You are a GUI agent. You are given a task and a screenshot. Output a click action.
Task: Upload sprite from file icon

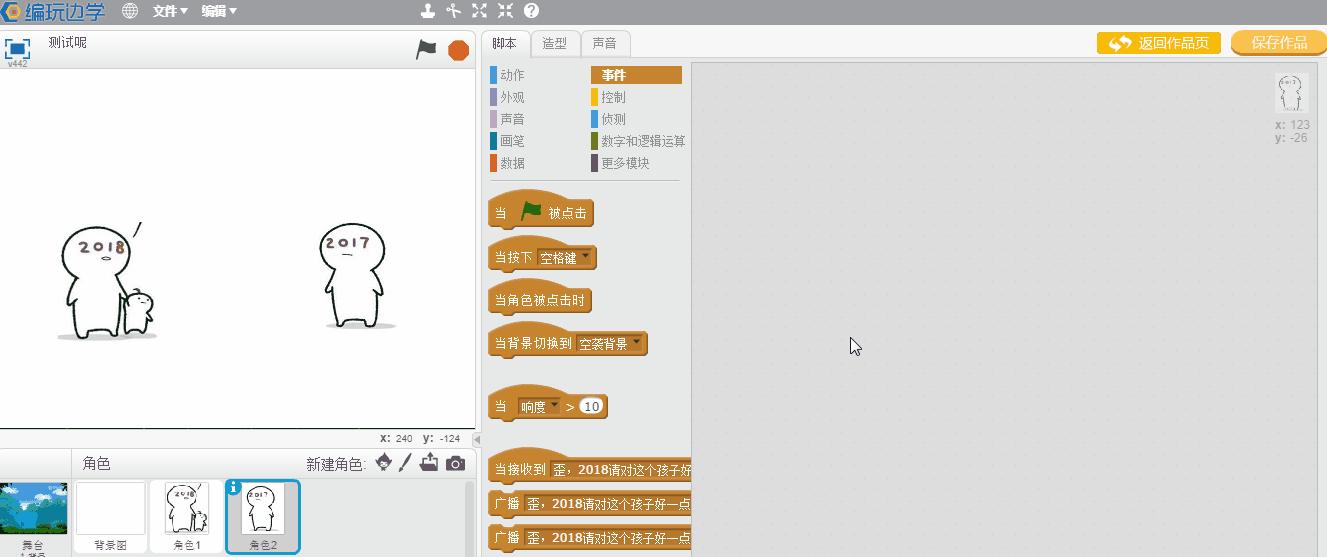(x=429, y=462)
